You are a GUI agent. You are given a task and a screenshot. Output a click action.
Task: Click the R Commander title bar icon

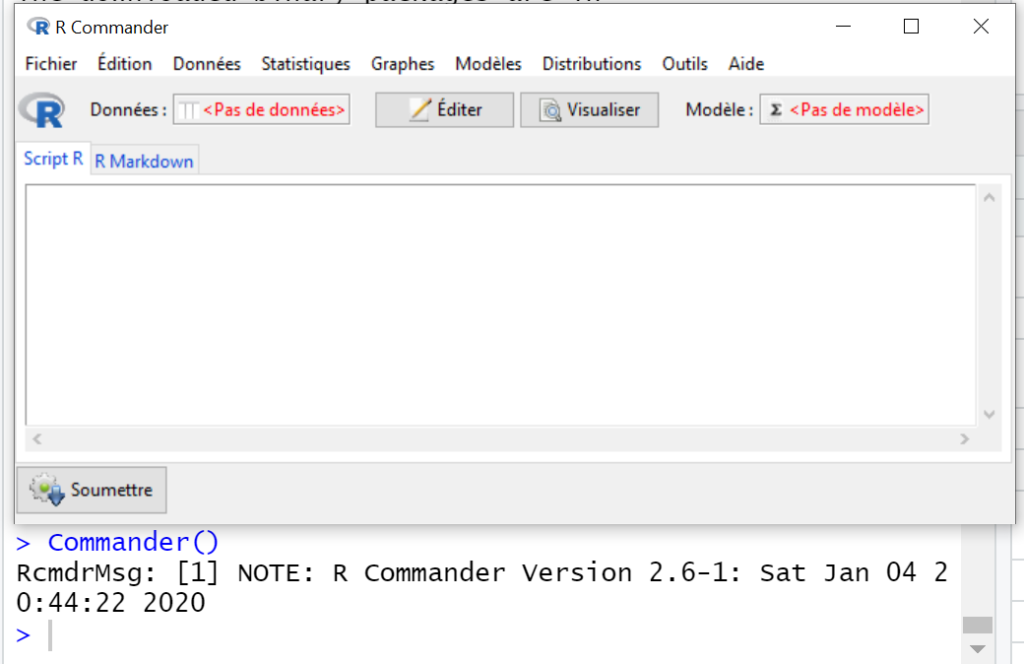(x=38, y=27)
